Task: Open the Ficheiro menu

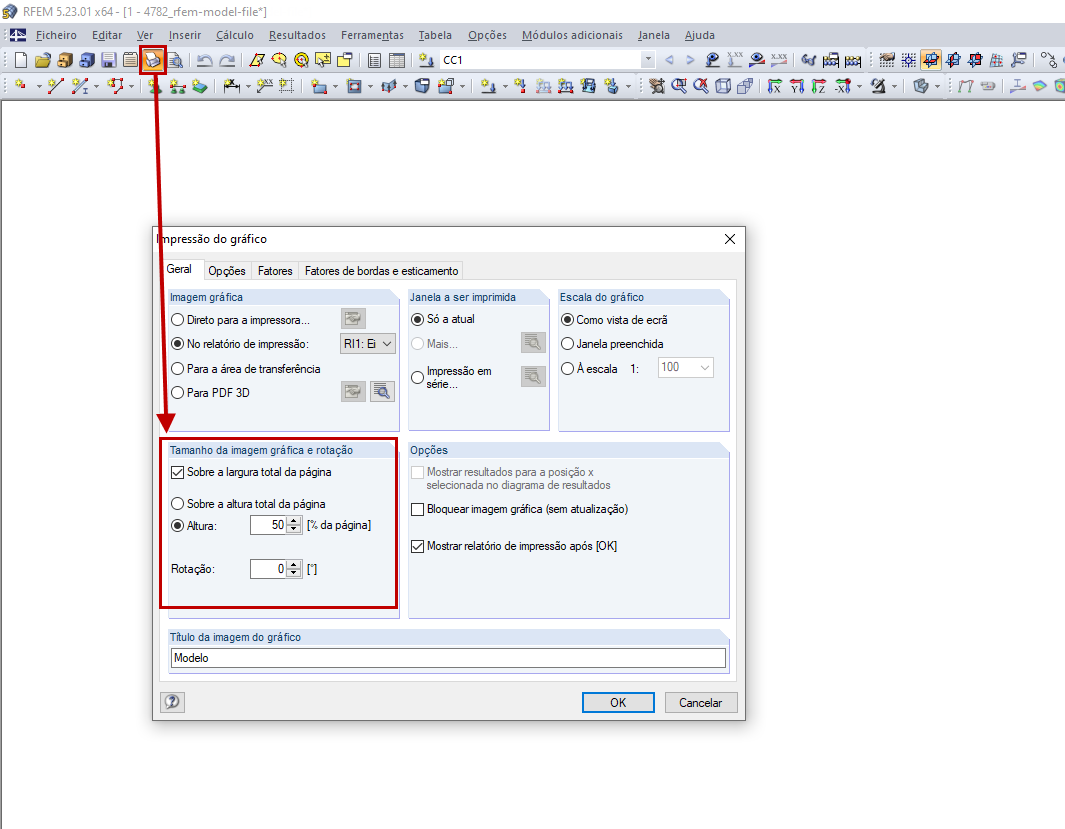Action: [x=56, y=35]
